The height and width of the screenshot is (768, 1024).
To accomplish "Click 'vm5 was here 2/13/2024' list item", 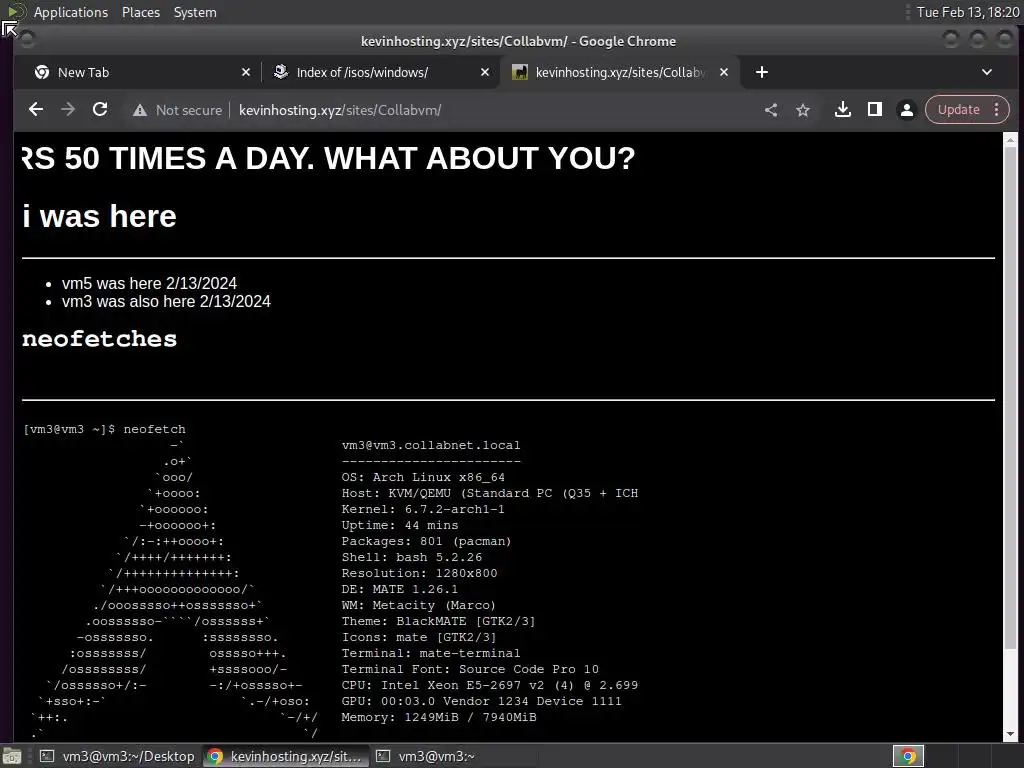I will pos(149,283).
